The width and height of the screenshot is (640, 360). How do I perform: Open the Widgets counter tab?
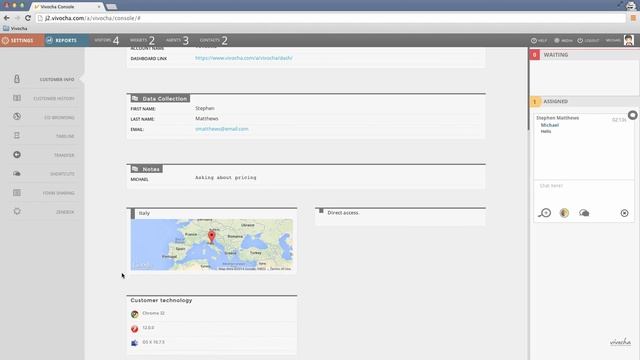pos(142,40)
